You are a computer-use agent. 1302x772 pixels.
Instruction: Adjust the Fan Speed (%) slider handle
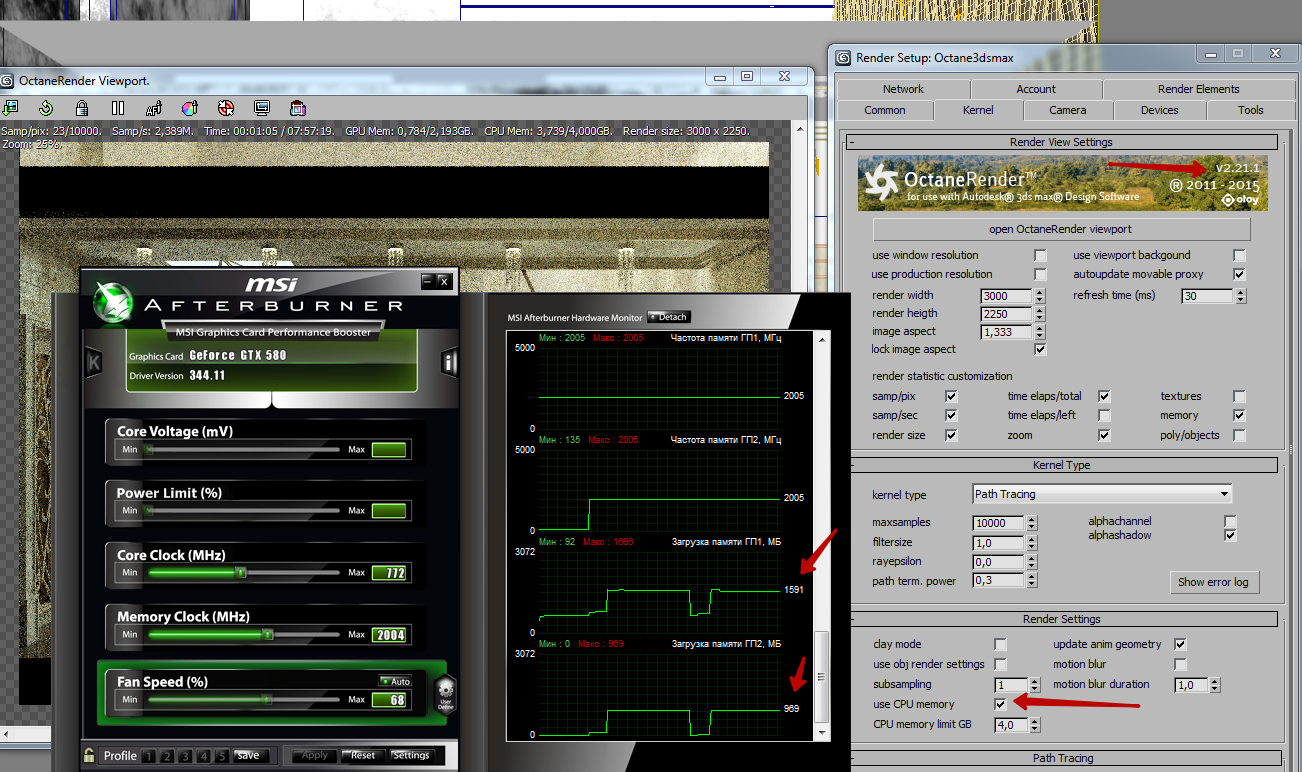point(267,700)
